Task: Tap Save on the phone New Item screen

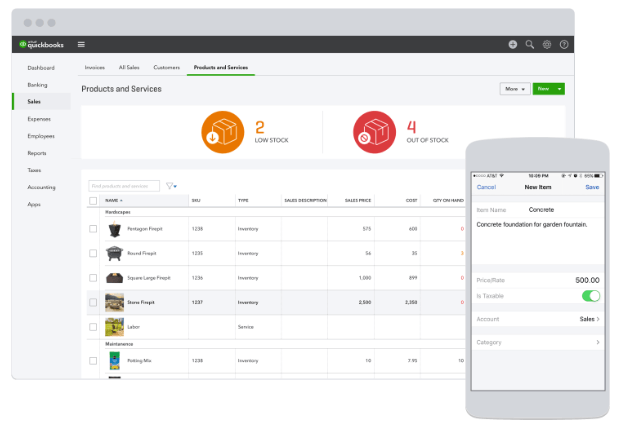Action: tap(592, 187)
